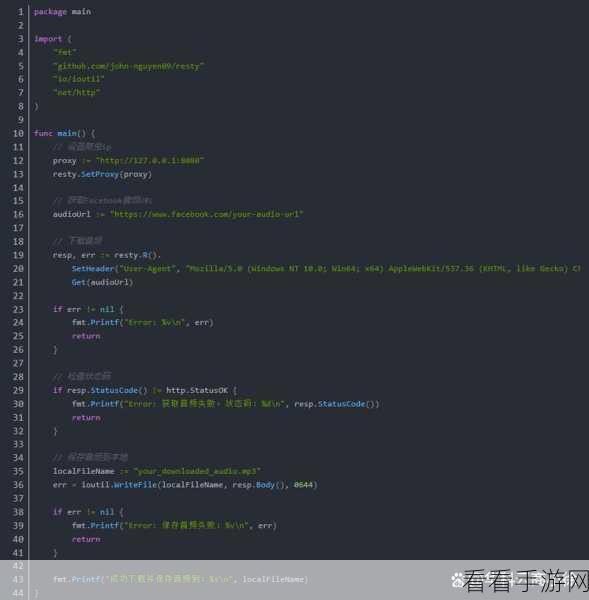Click "if err != nil" on line 23

(x=83, y=309)
